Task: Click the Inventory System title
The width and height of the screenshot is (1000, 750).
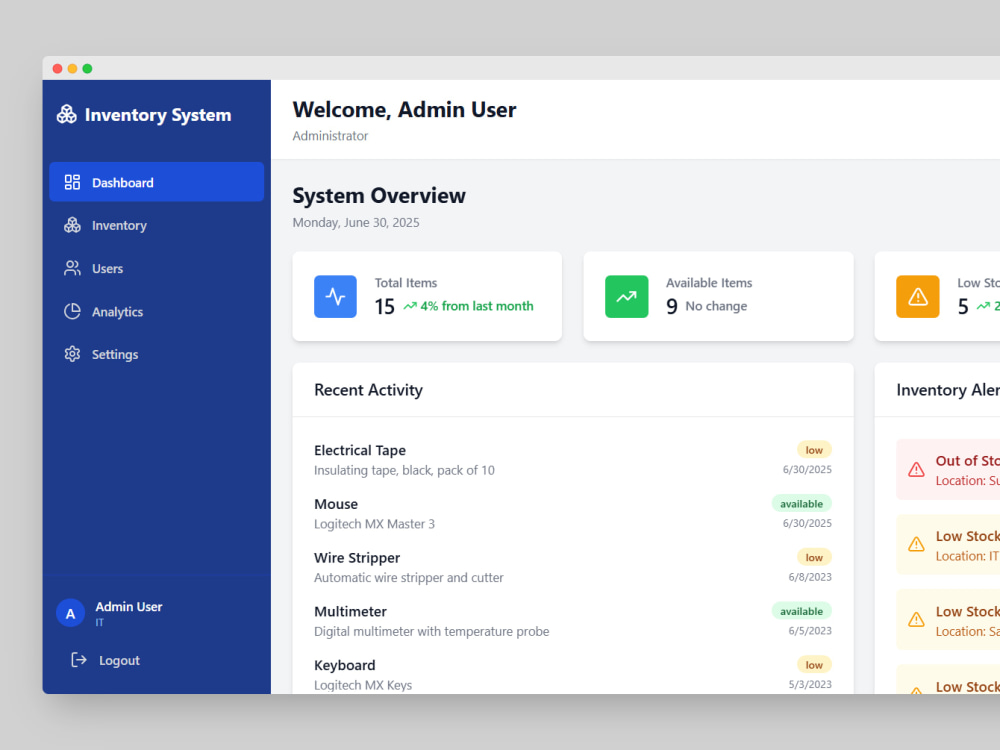Action: 158,115
